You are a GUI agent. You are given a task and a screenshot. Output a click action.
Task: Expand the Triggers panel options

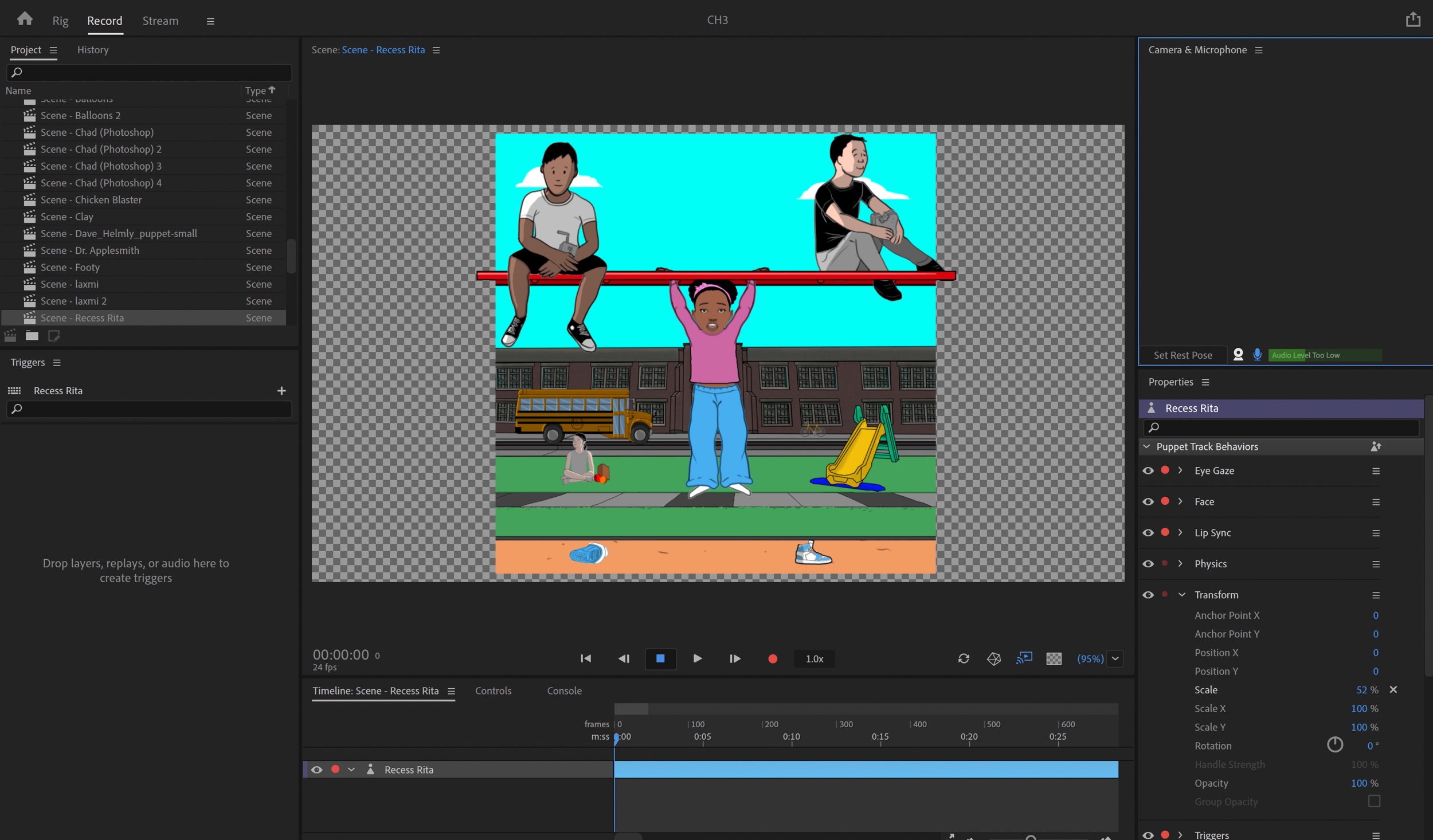click(x=56, y=362)
